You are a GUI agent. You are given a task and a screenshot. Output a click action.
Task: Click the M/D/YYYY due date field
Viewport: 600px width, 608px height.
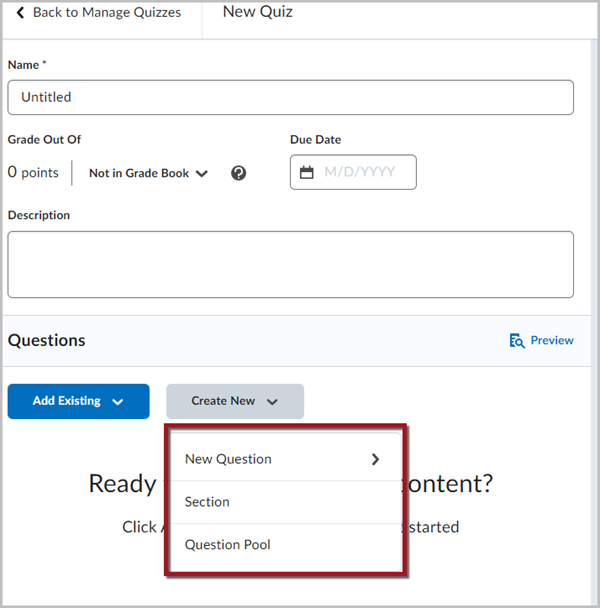coord(353,172)
